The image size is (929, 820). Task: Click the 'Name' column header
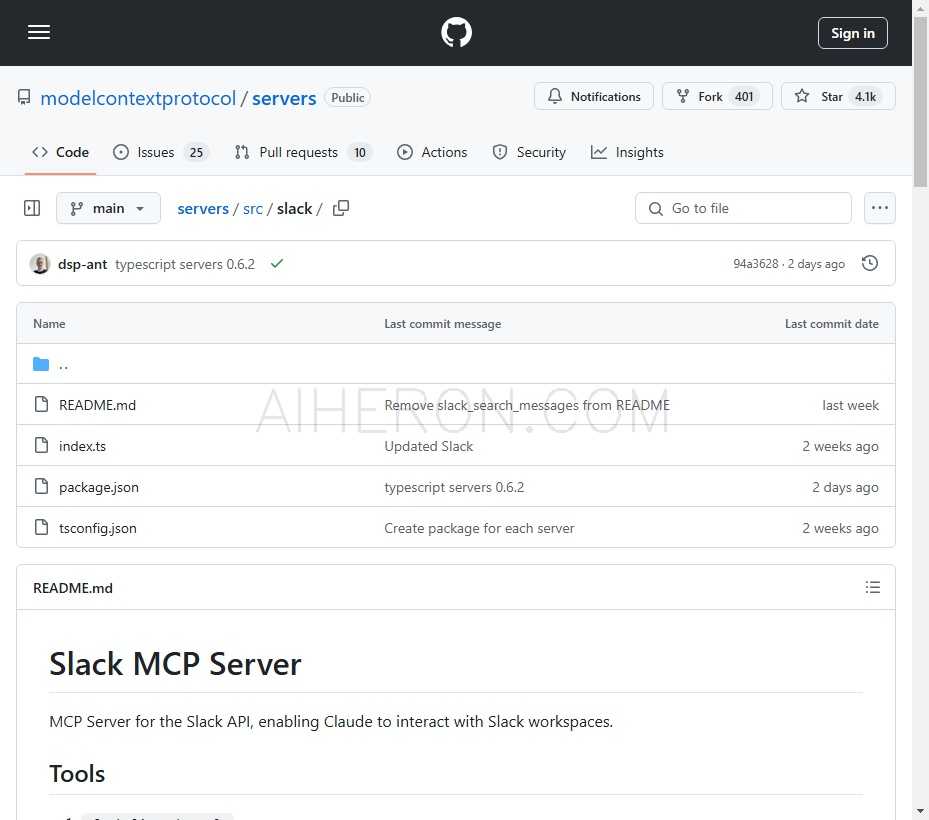coord(49,323)
